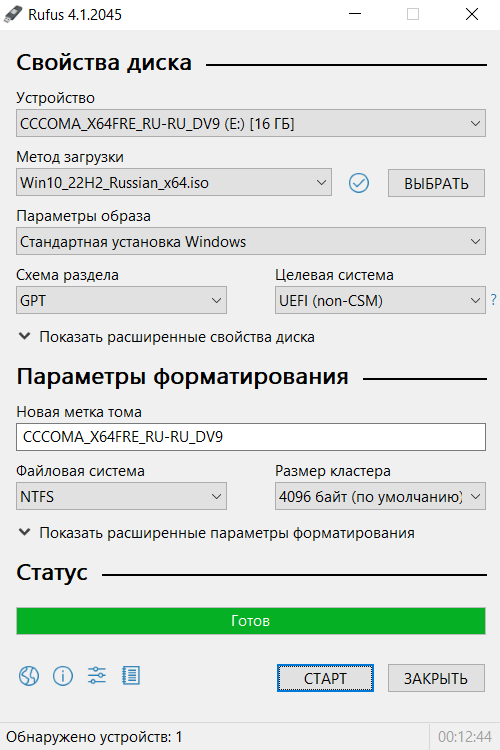This screenshot has width=500, height=750.
Task: Click the green Готов progress bar
Action: pos(251,621)
